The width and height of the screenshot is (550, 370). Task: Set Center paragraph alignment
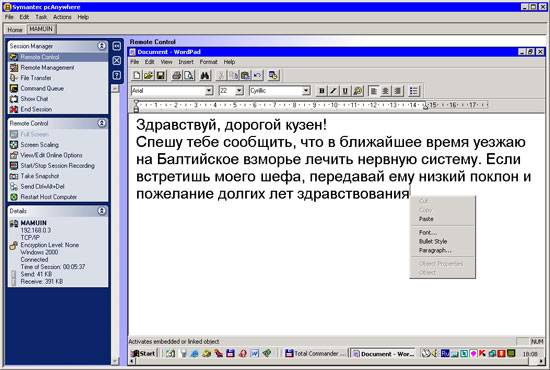[x=385, y=91]
